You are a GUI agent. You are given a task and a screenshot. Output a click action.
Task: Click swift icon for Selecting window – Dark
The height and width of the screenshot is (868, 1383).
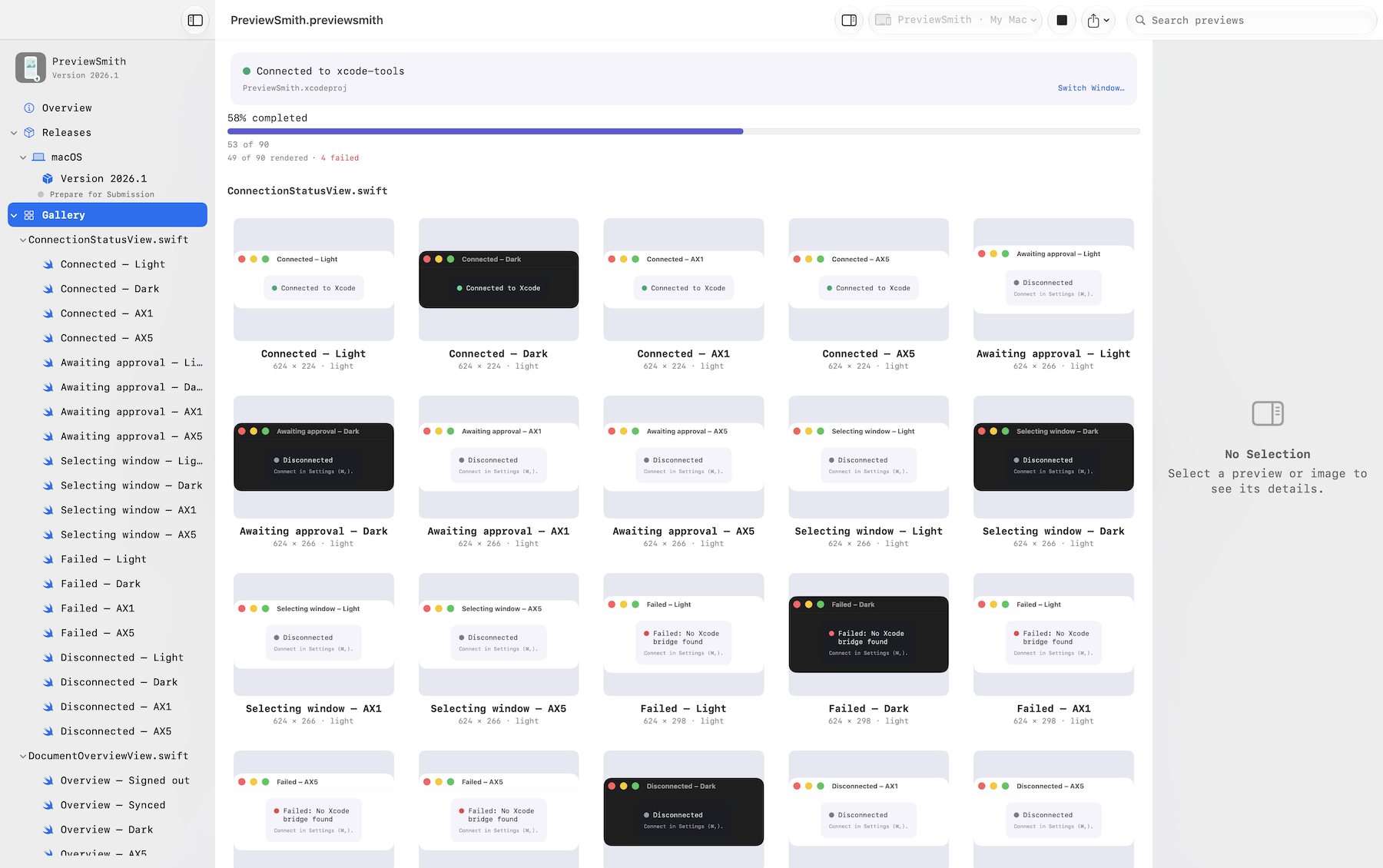click(48, 485)
